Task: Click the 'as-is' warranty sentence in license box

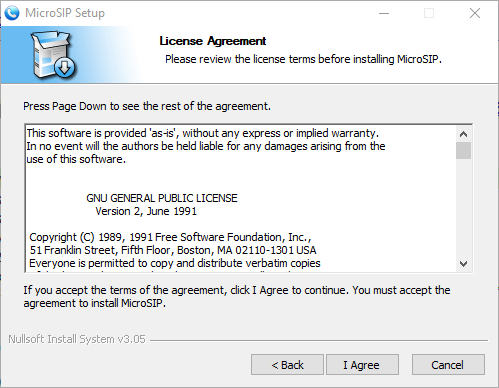Action: click(203, 133)
